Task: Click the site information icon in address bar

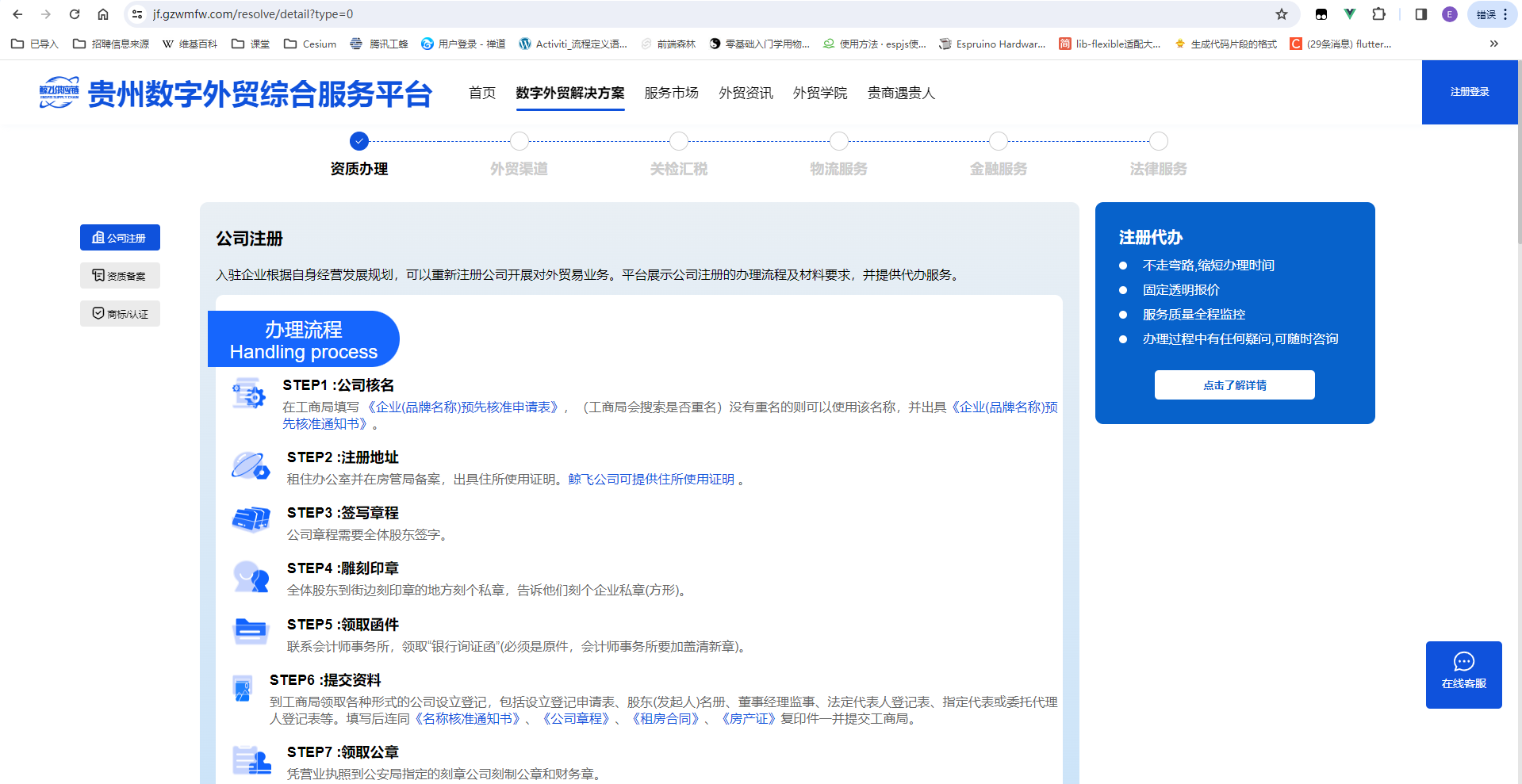Action: click(137, 14)
